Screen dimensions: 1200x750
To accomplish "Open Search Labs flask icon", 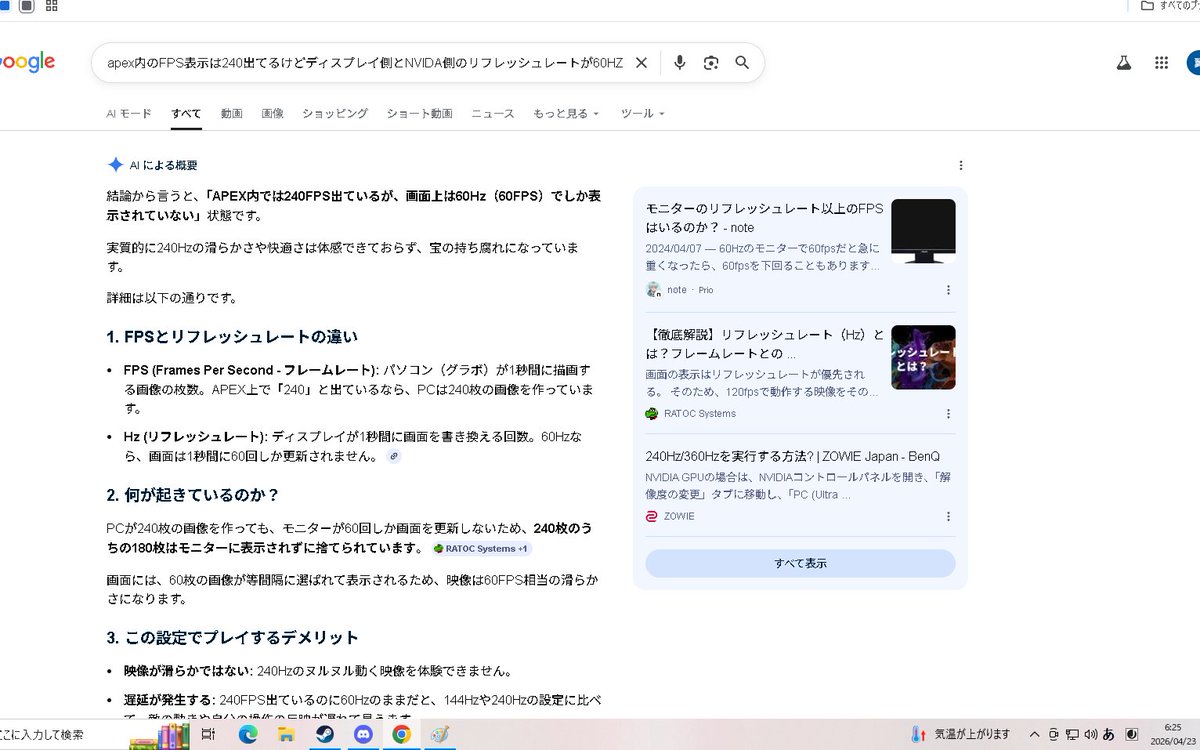I will click(1124, 62).
